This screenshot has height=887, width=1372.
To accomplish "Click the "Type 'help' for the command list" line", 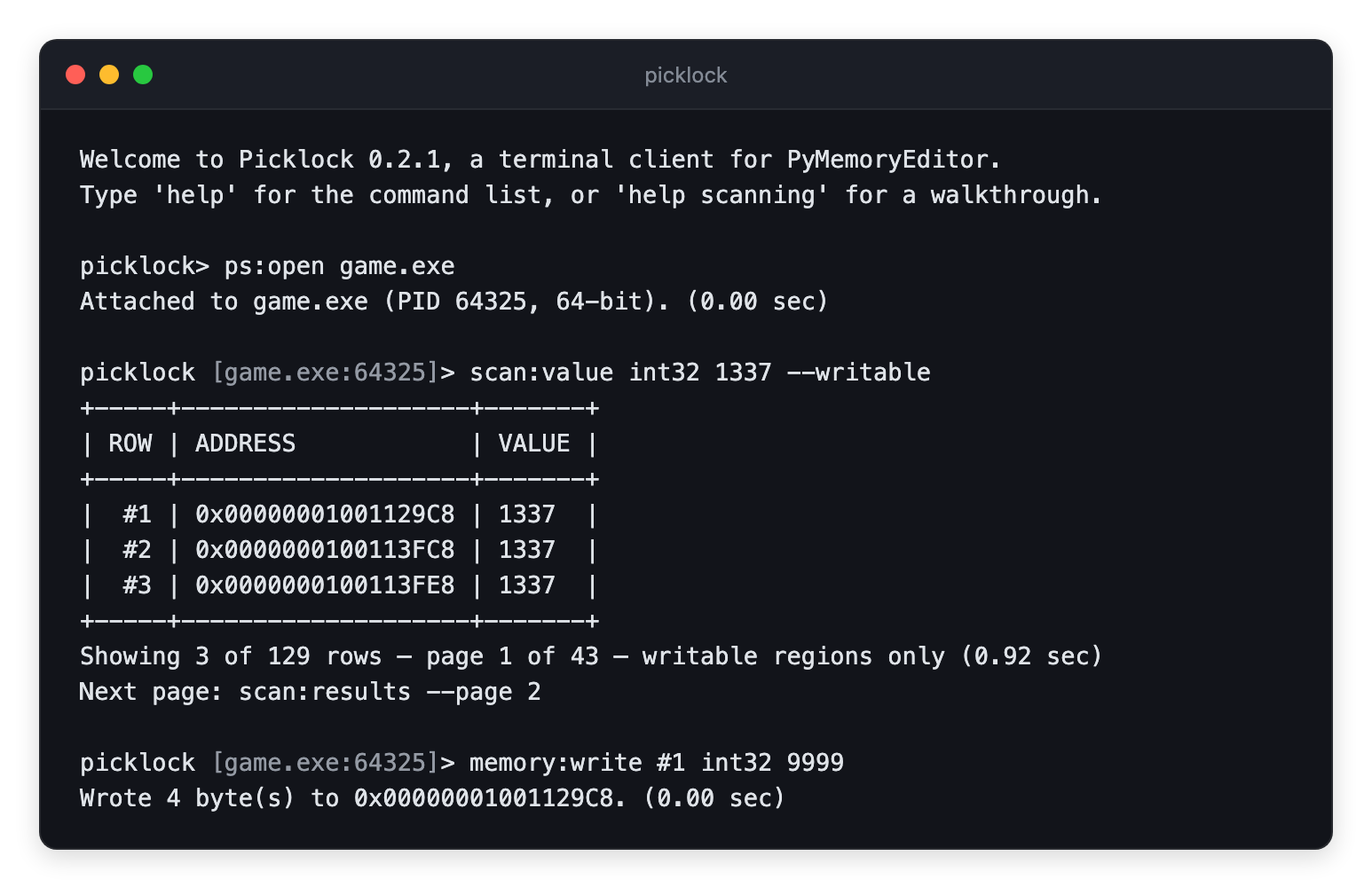I will pyautogui.click(x=591, y=195).
